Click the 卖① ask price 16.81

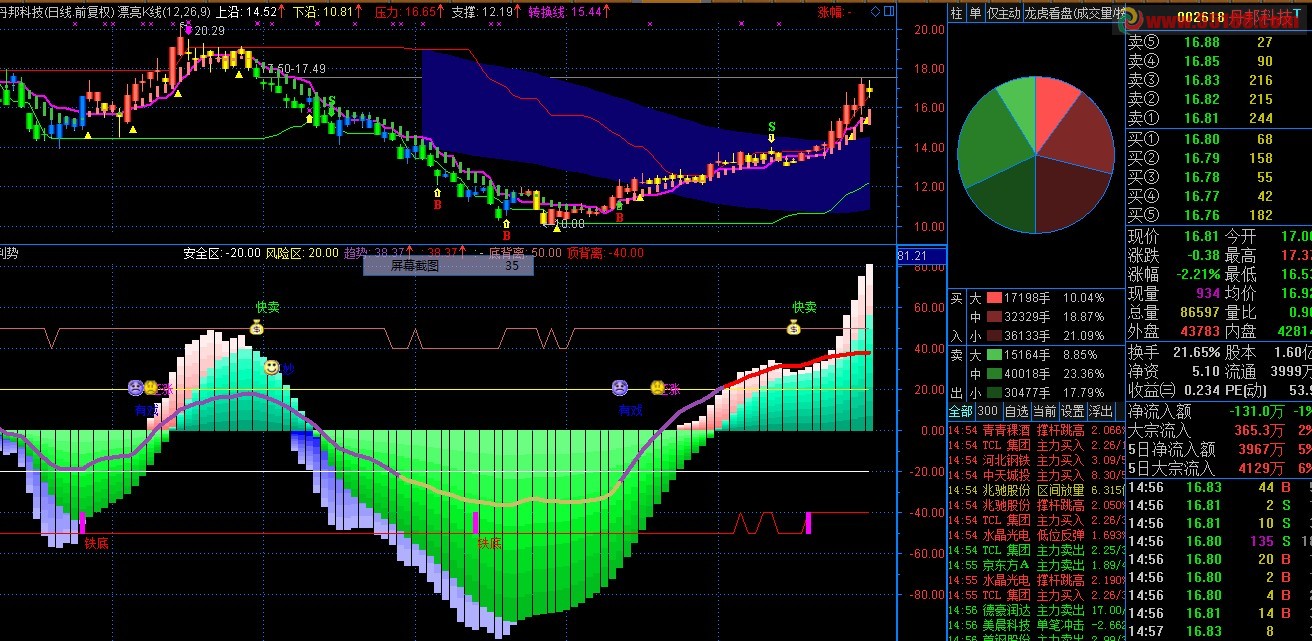[x=1201, y=118]
